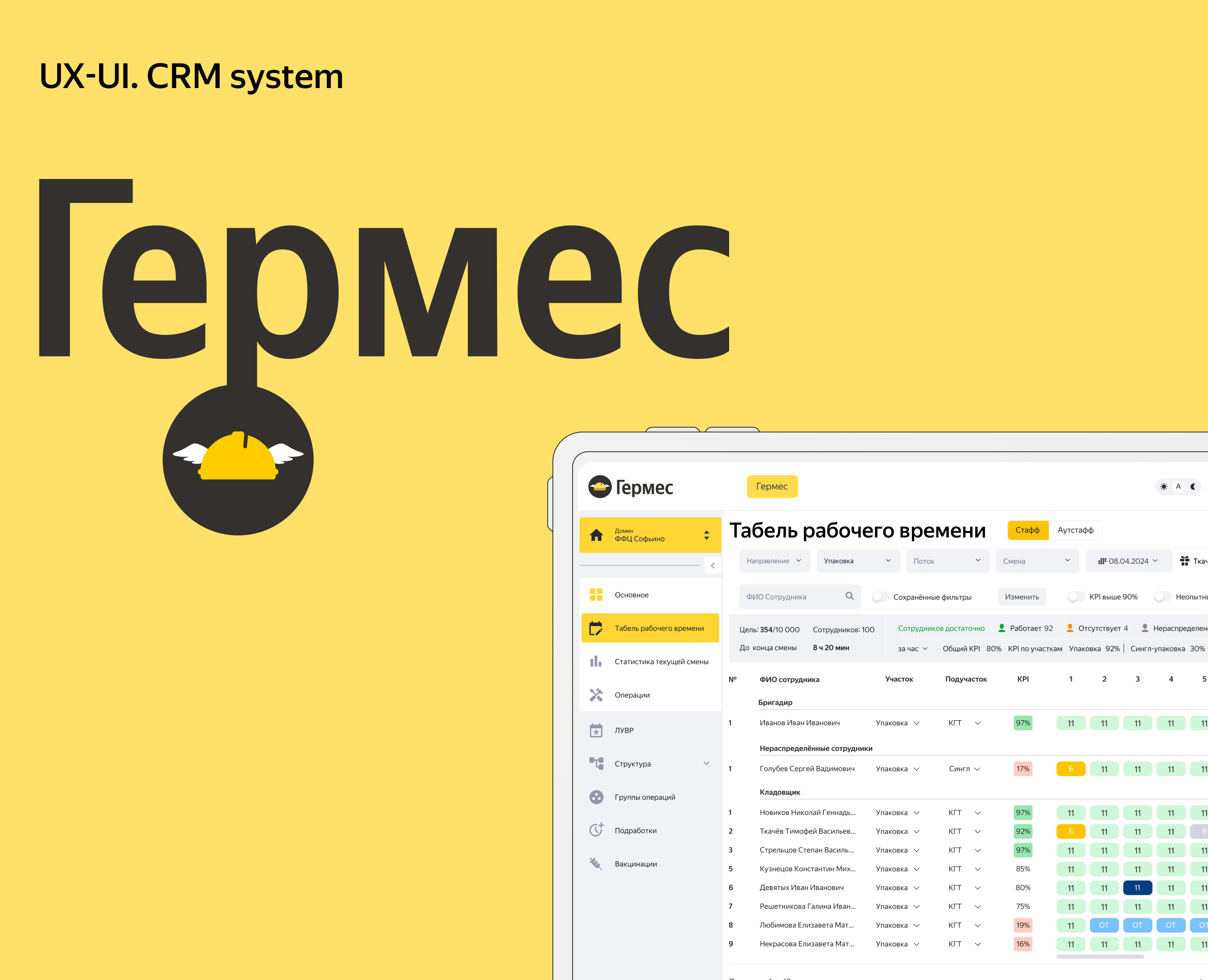Click the Изменить button

[x=1022, y=597]
